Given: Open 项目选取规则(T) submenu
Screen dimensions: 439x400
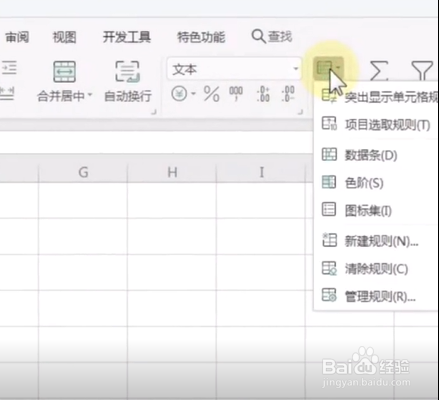Looking at the screenshot, I should [x=376, y=124].
